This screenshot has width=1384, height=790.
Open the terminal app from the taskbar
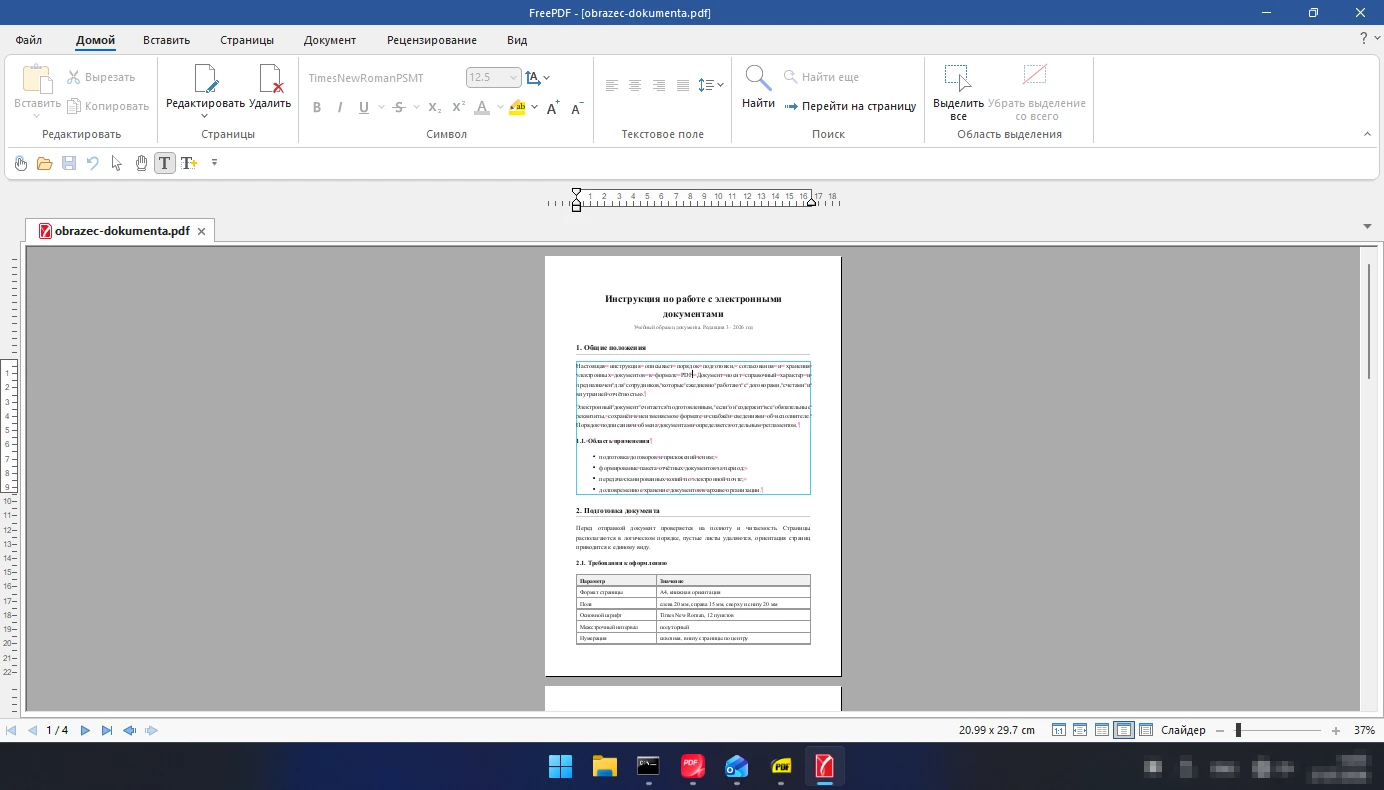coord(649,767)
